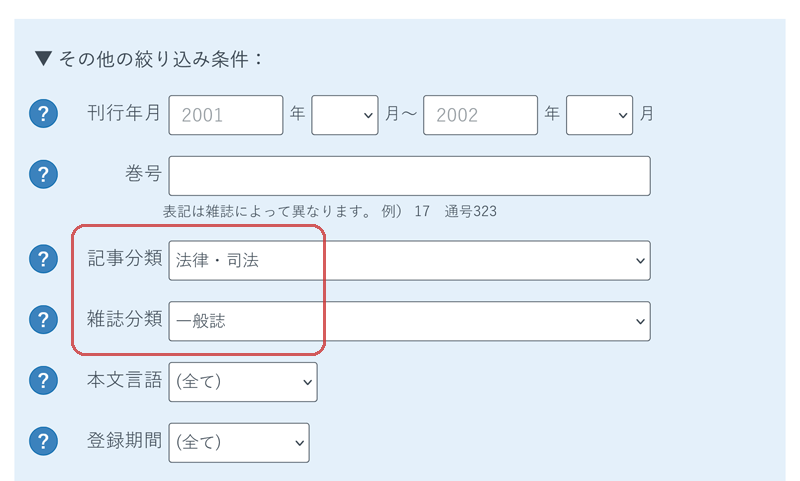Show help for 本文言語 field
This screenshot has height=481, width=800.
43,381
